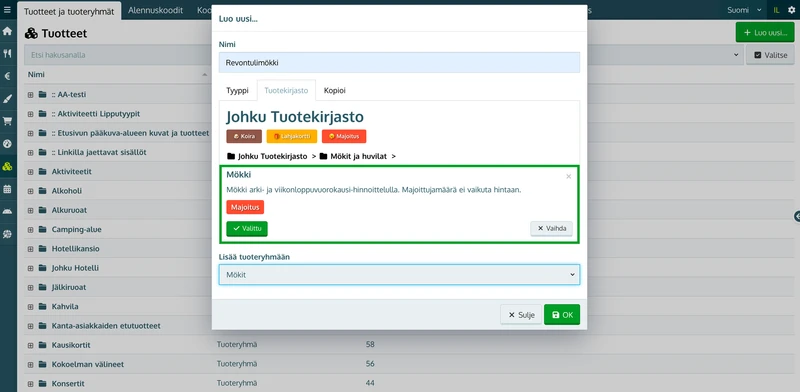Open the filter dropdown beside Valitse
800x392 pixels.
pos(736,55)
